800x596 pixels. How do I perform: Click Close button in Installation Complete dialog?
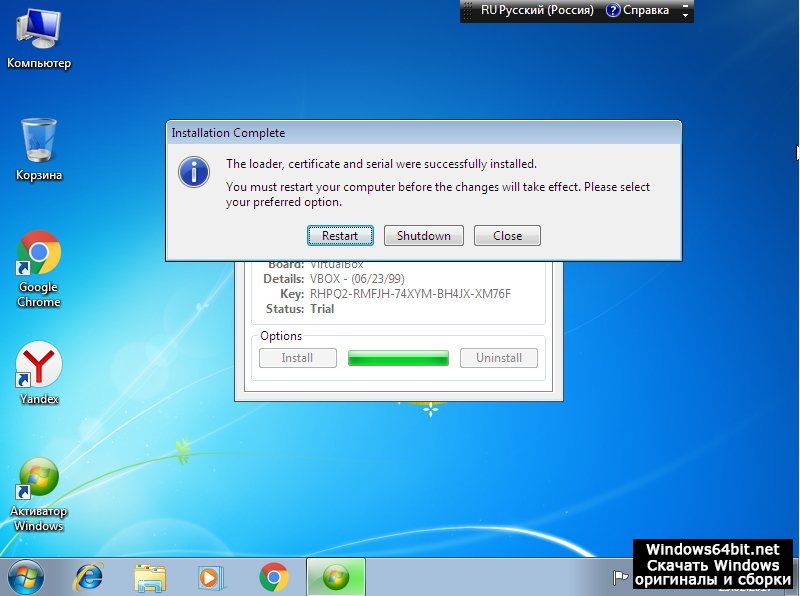(x=507, y=236)
